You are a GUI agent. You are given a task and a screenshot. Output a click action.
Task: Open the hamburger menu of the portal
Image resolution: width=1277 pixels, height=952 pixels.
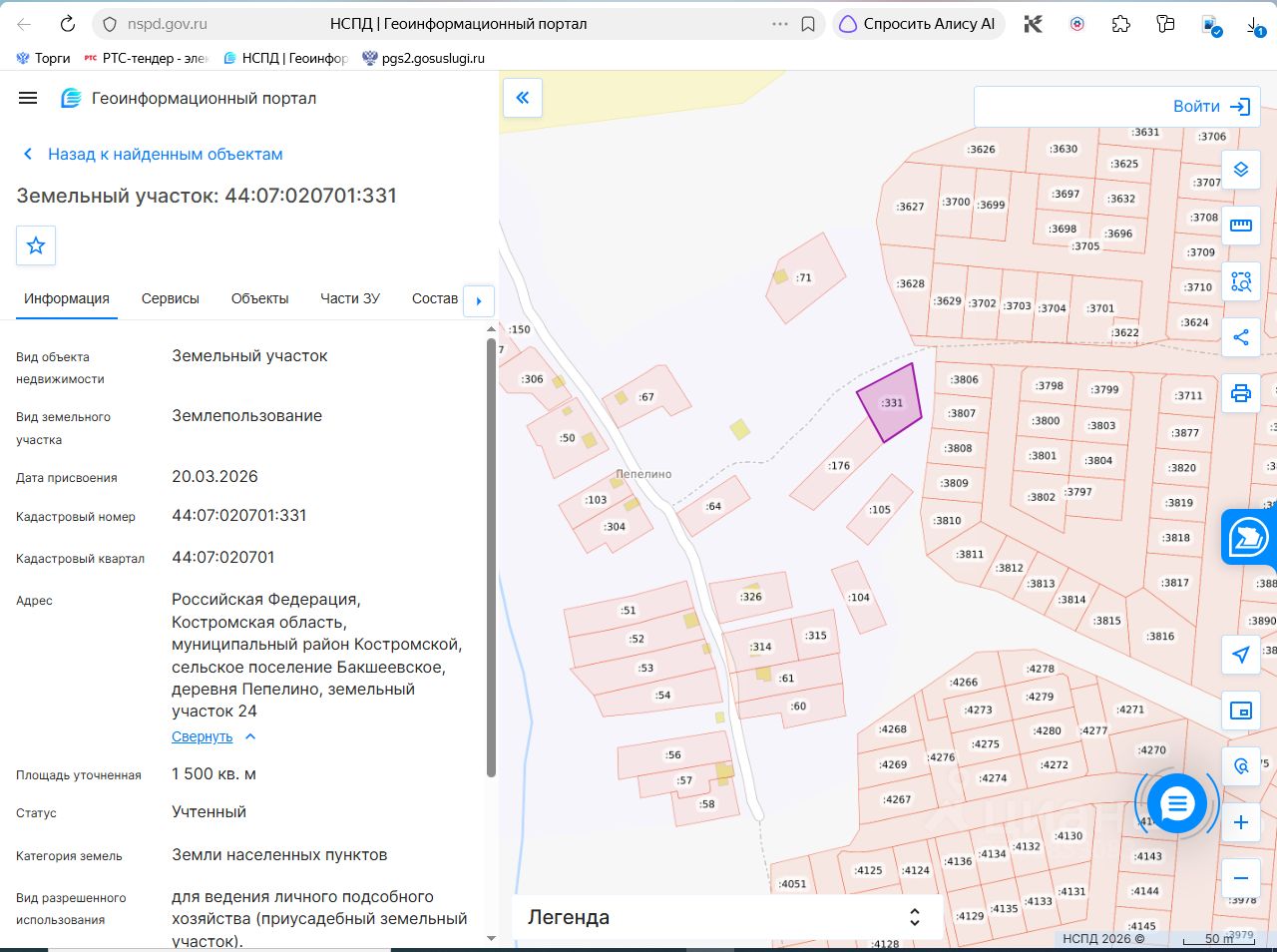(28, 98)
